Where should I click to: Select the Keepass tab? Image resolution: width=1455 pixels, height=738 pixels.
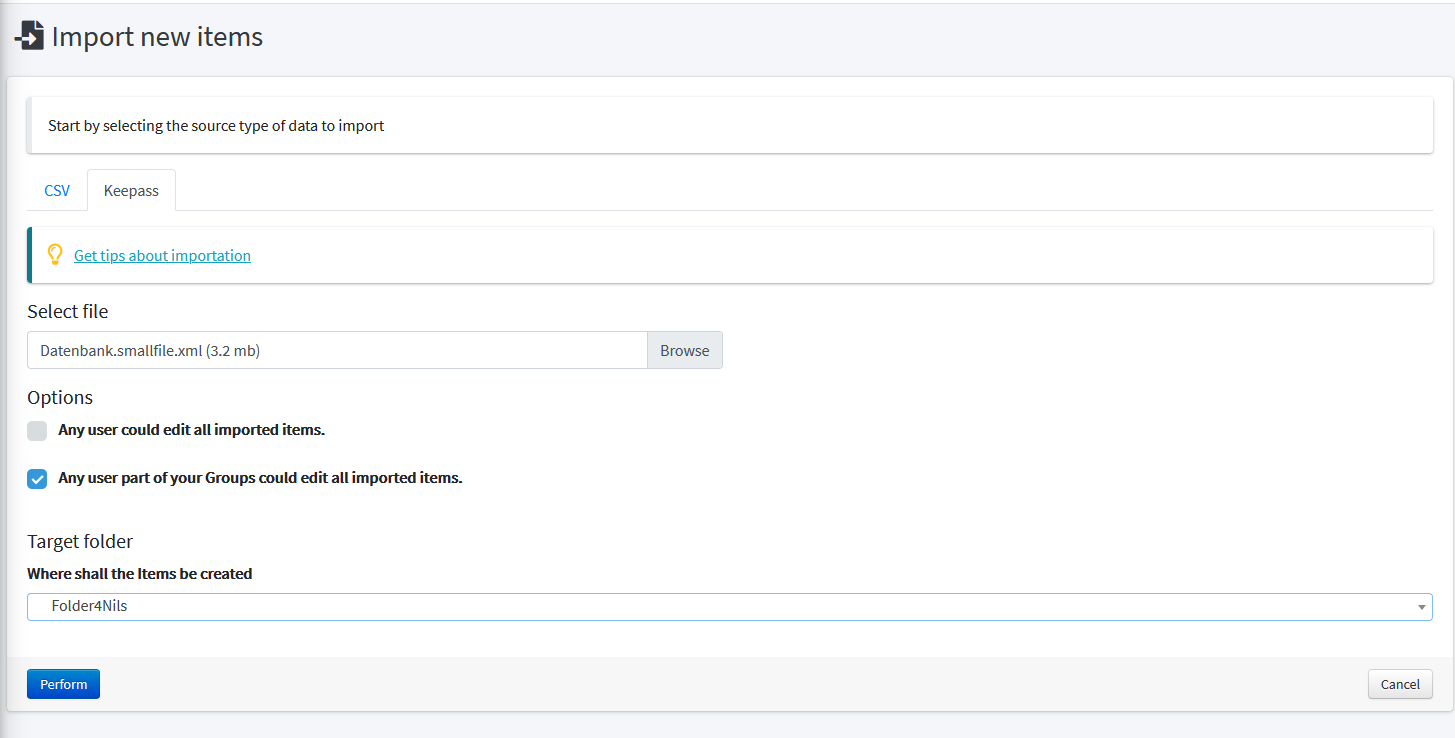131,190
